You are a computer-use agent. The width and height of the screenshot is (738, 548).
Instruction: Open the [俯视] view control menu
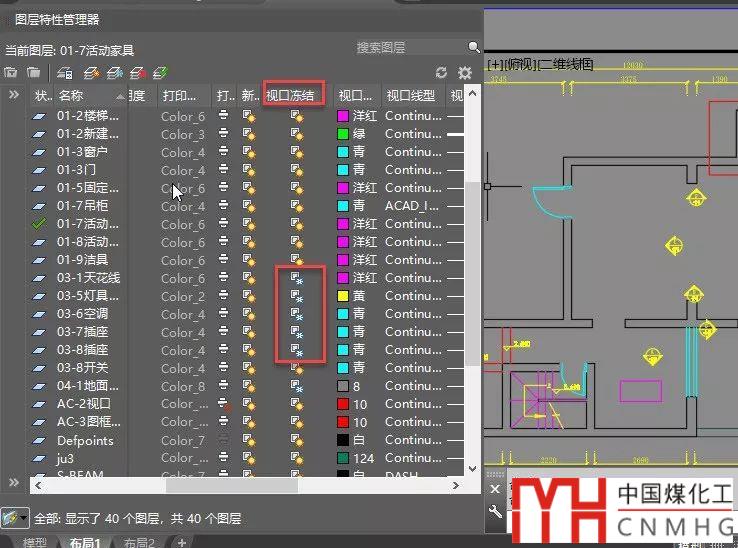519,64
